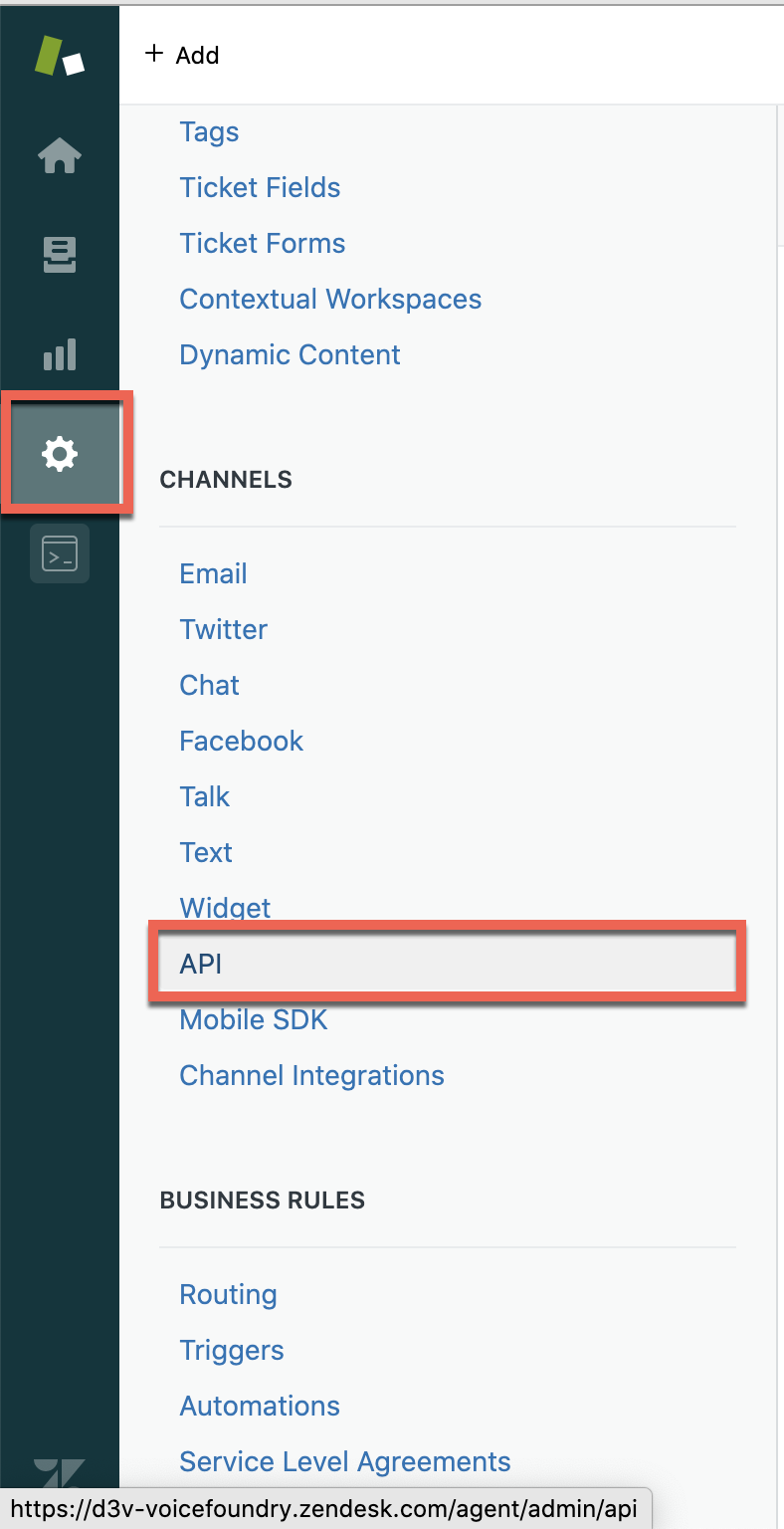784x1529 pixels.
Task: Open Ticket Forms page
Action: tap(262, 244)
